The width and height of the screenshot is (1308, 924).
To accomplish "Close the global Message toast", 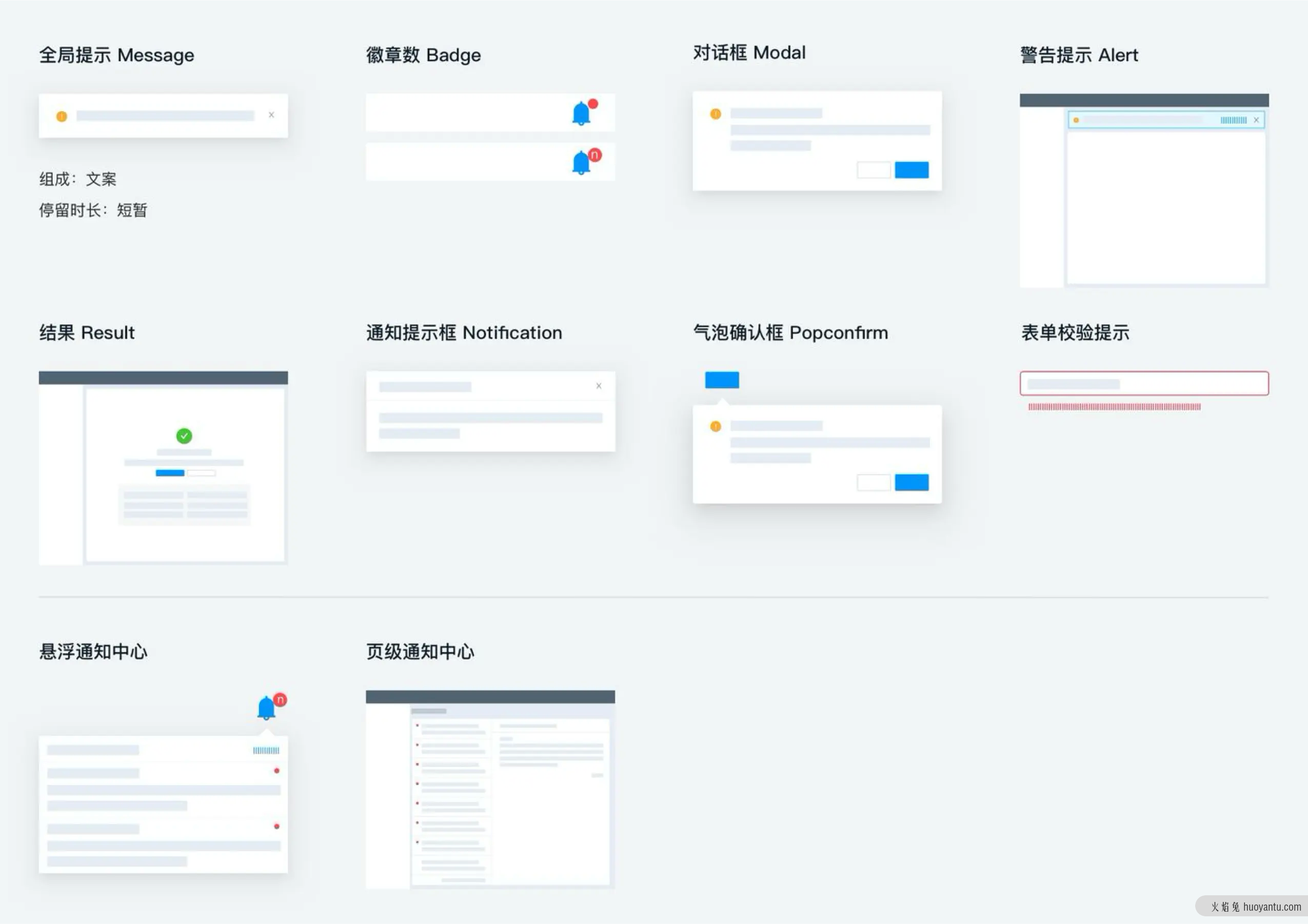I will click(272, 115).
